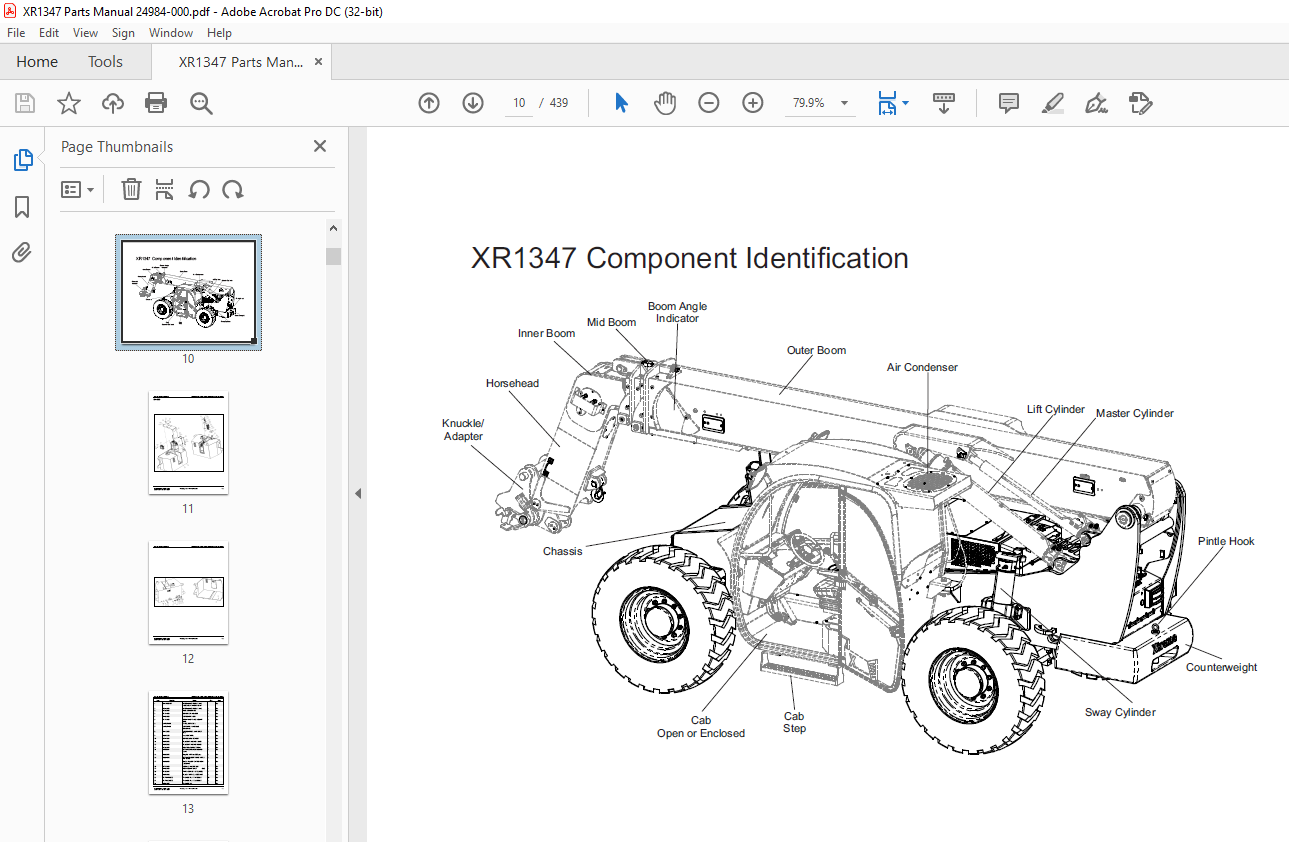
Task: Select page 13 thumbnail
Action: tap(188, 742)
